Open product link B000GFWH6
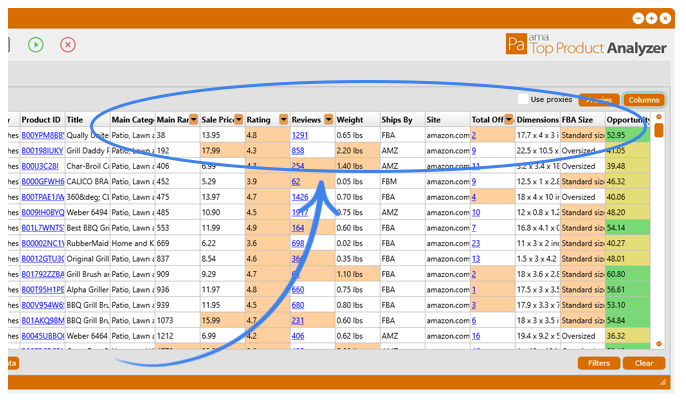 pyautogui.click(x=43, y=182)
